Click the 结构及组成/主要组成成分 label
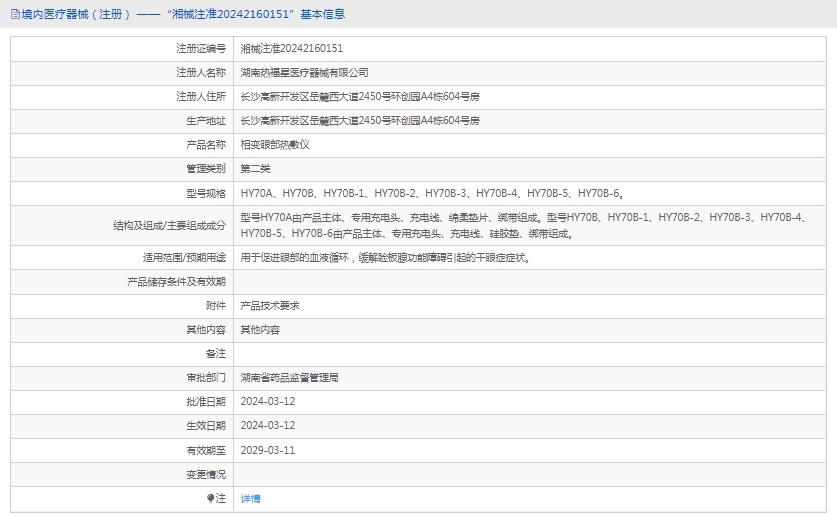Screen dimensions: 837x516 (x=170, y=225)
